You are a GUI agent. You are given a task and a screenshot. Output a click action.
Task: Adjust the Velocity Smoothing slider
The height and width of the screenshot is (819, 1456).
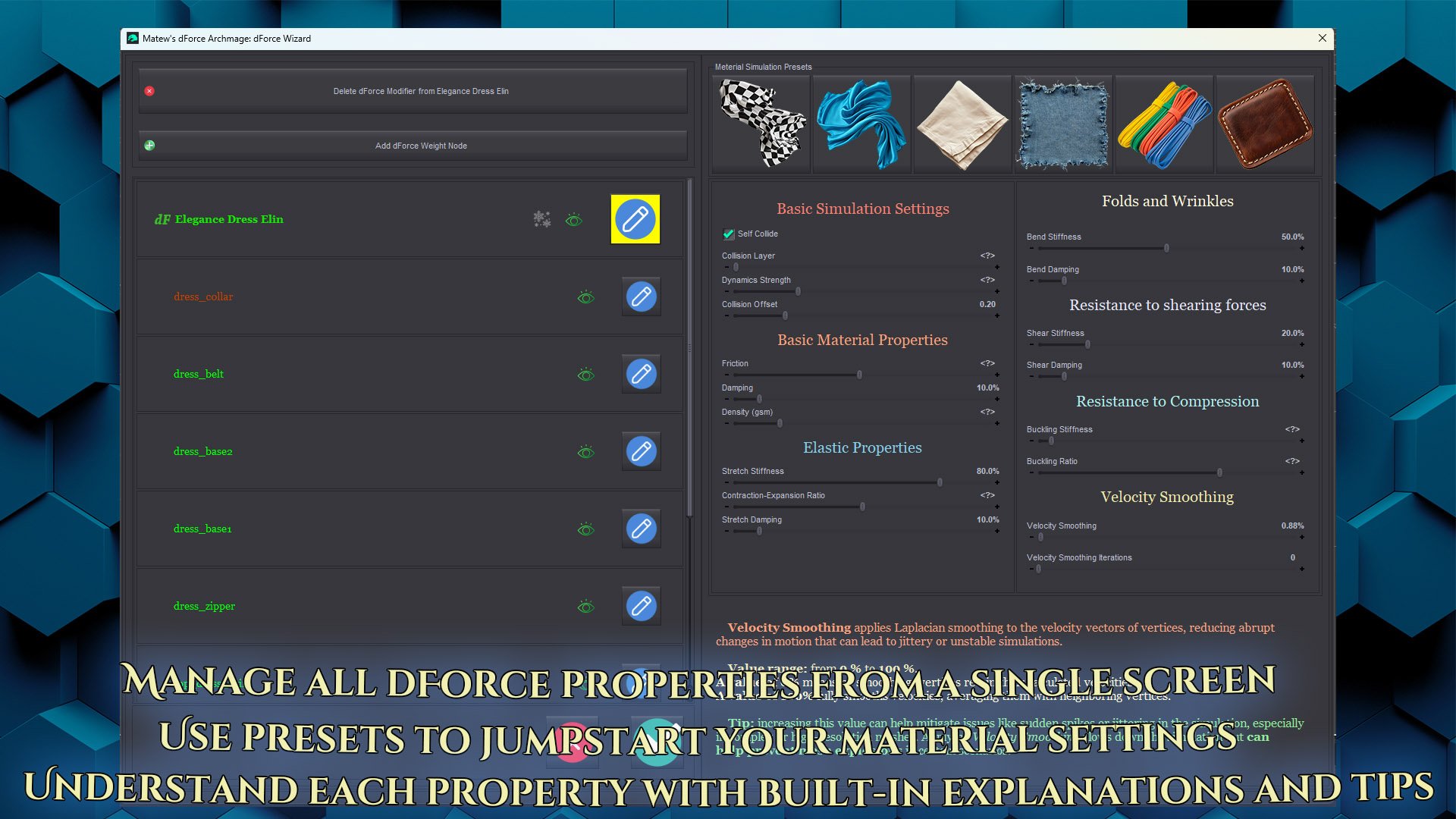1040,537
